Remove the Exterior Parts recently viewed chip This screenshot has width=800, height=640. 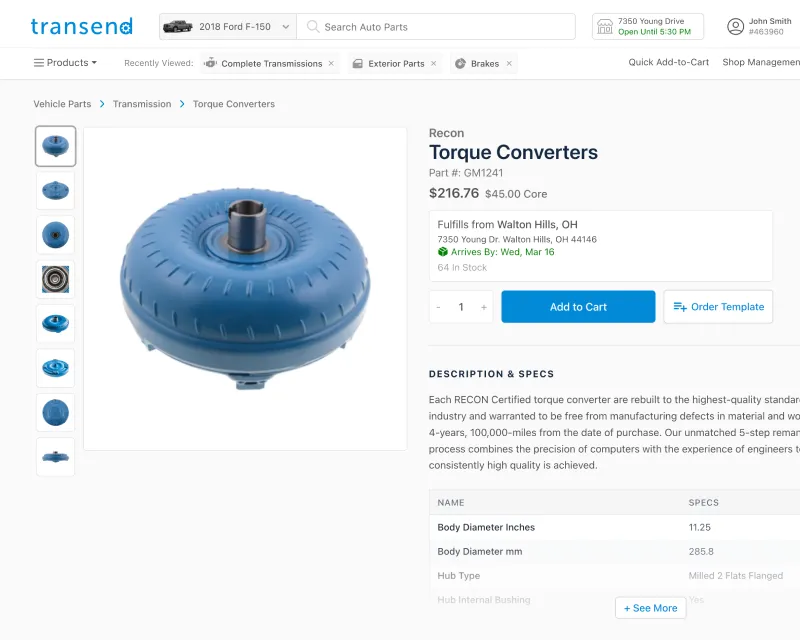[433, 62]
